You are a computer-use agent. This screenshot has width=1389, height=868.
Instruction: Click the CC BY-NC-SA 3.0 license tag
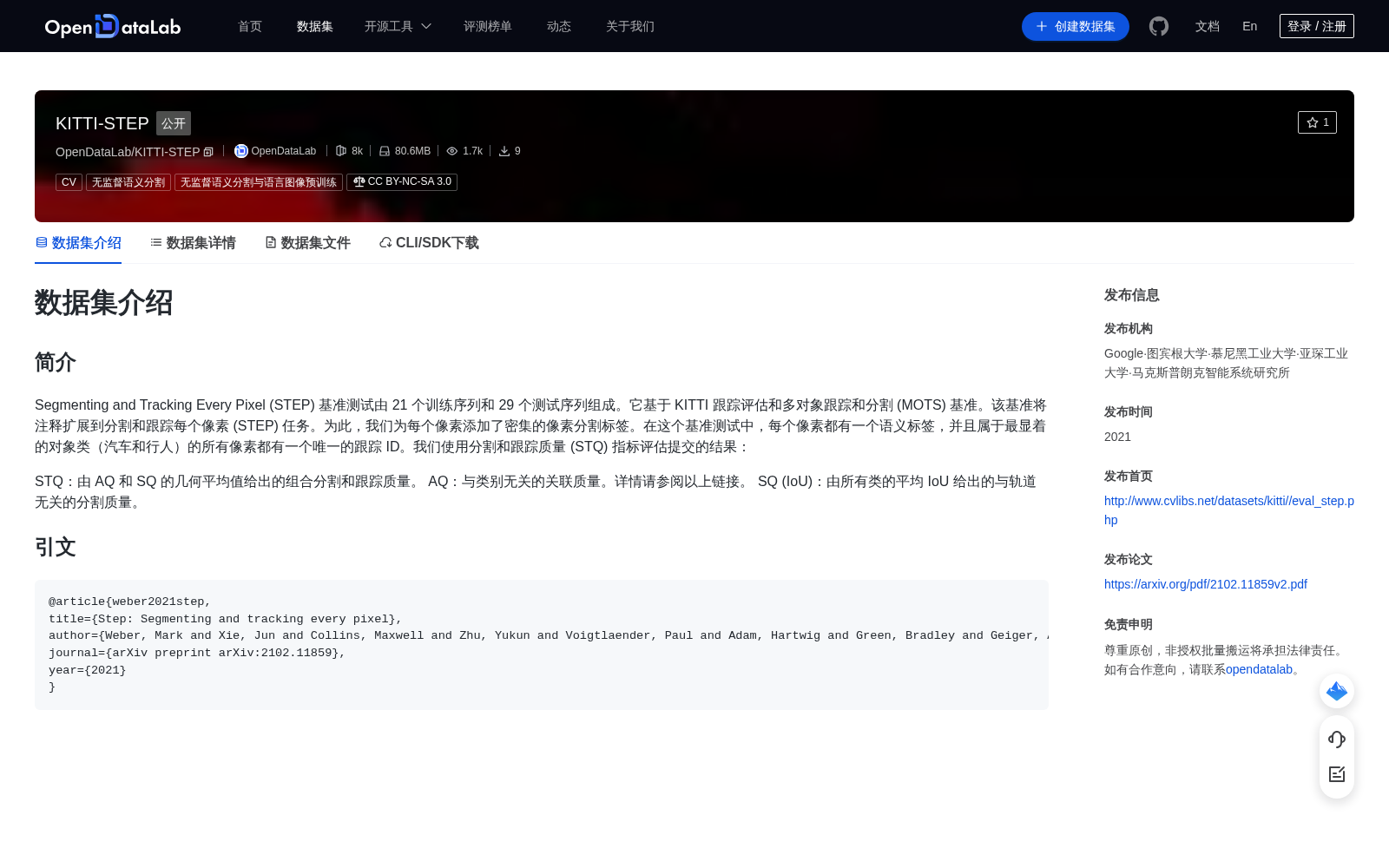coord(402,182)
